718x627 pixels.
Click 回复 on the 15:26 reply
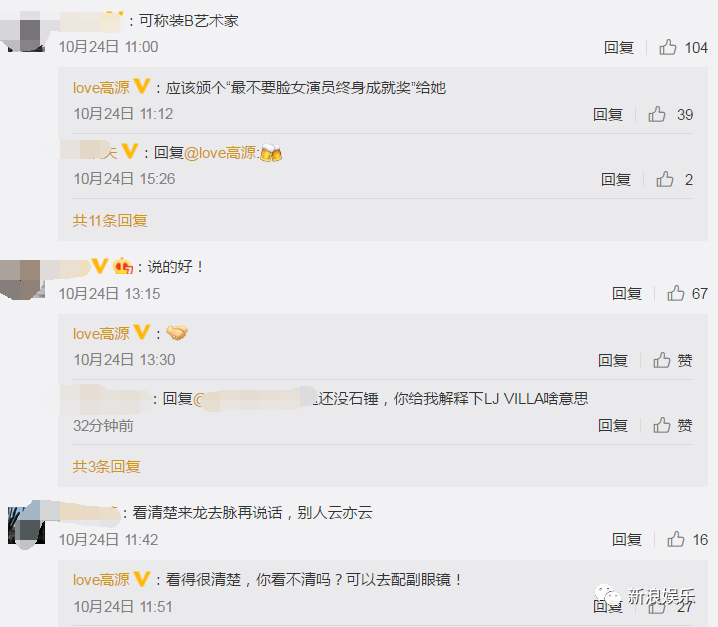615,179
